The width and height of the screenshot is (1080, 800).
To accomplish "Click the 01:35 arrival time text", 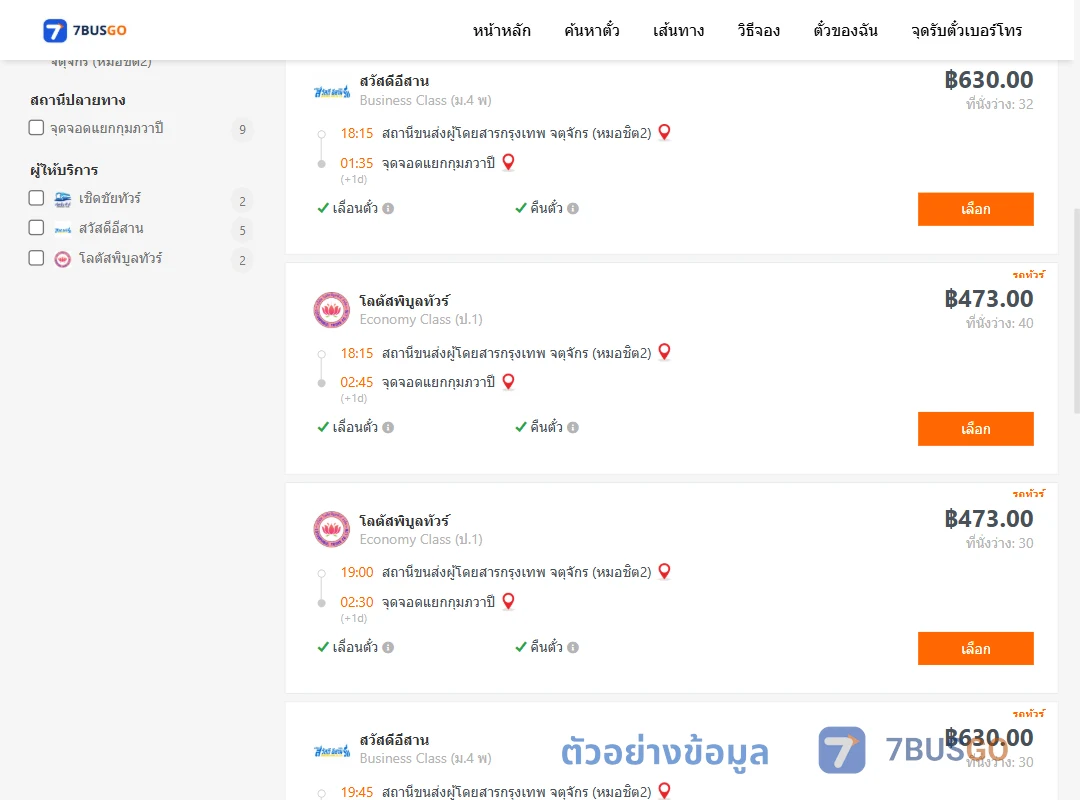I will pos(356,163).
